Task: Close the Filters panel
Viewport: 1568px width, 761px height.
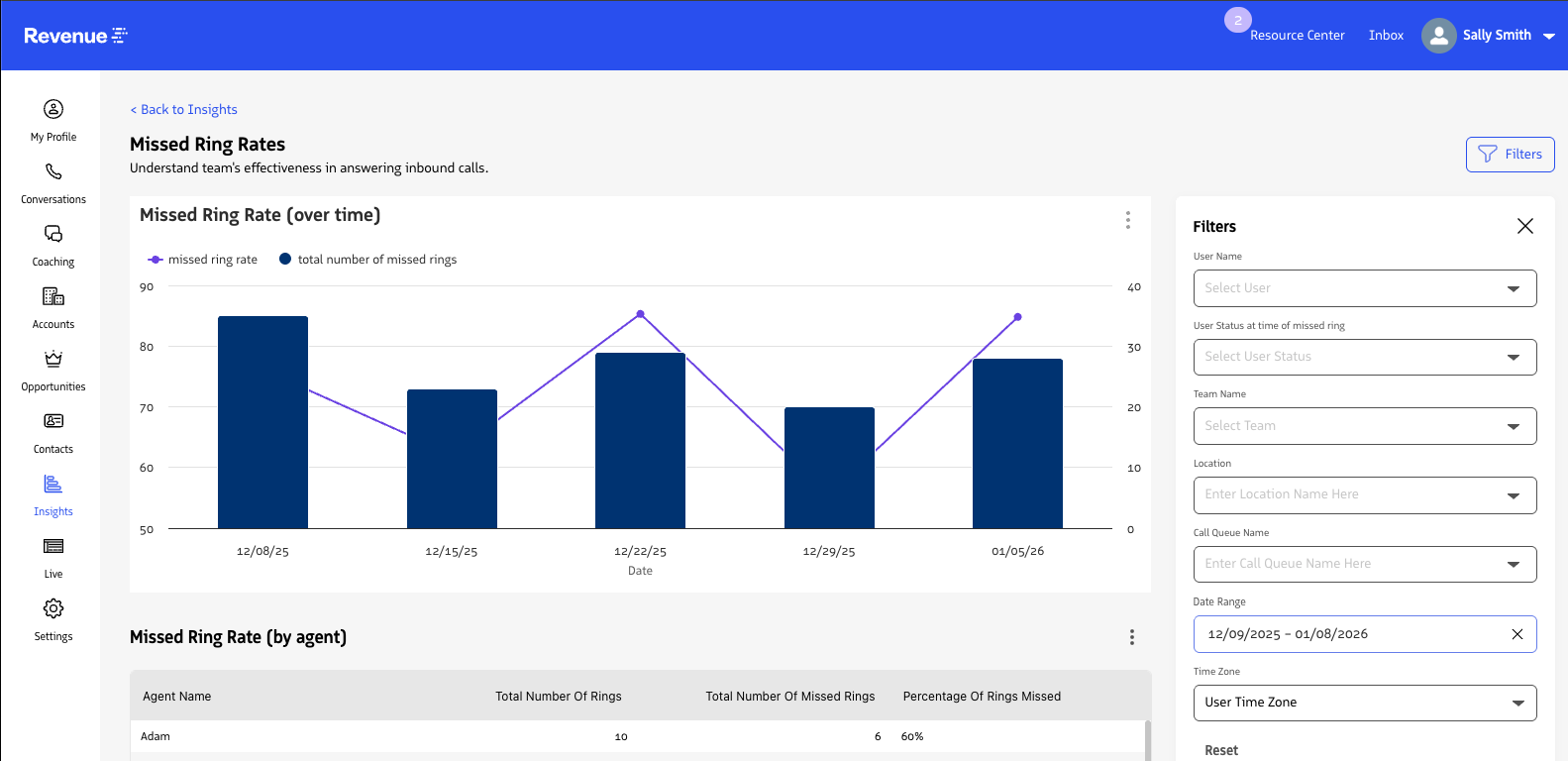Action: (1524, 226)
